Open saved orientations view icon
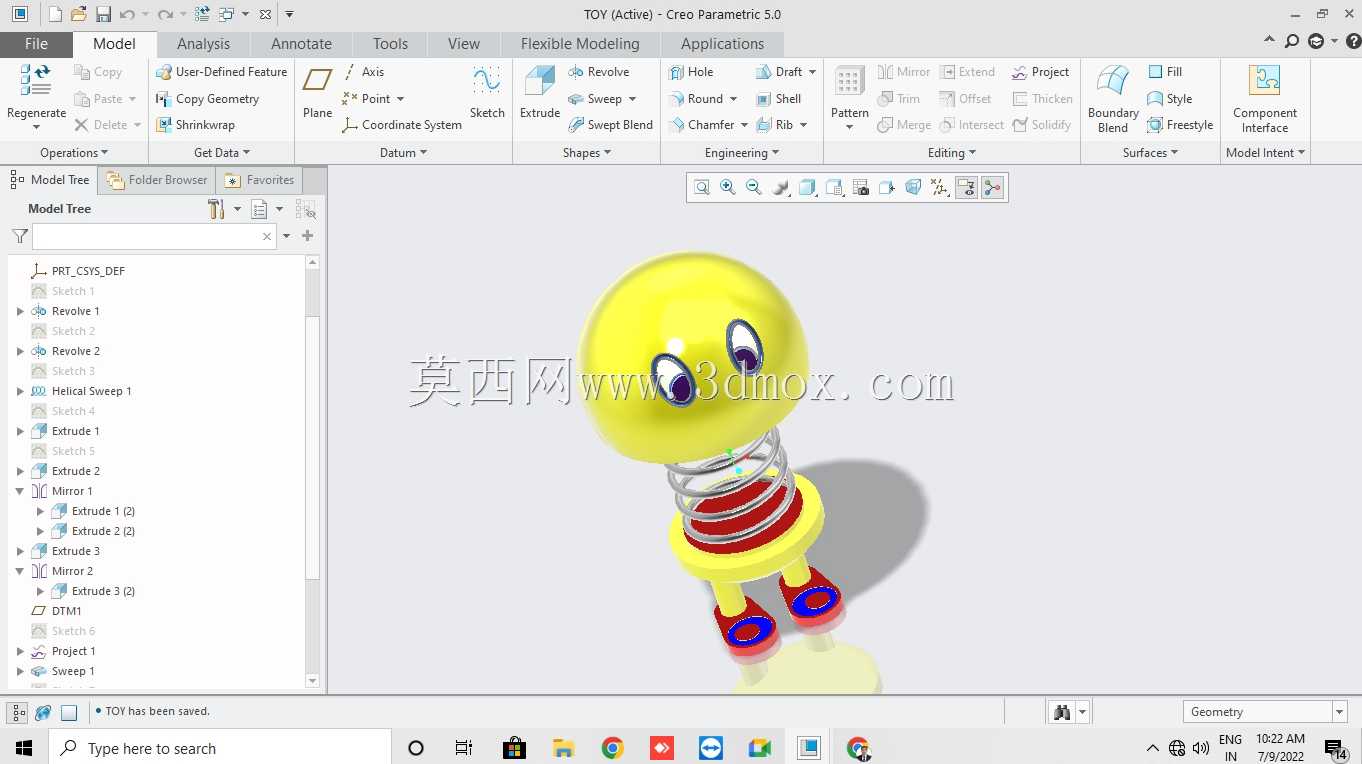This screenshot has height=764, width=1362. tap(834, 187)
